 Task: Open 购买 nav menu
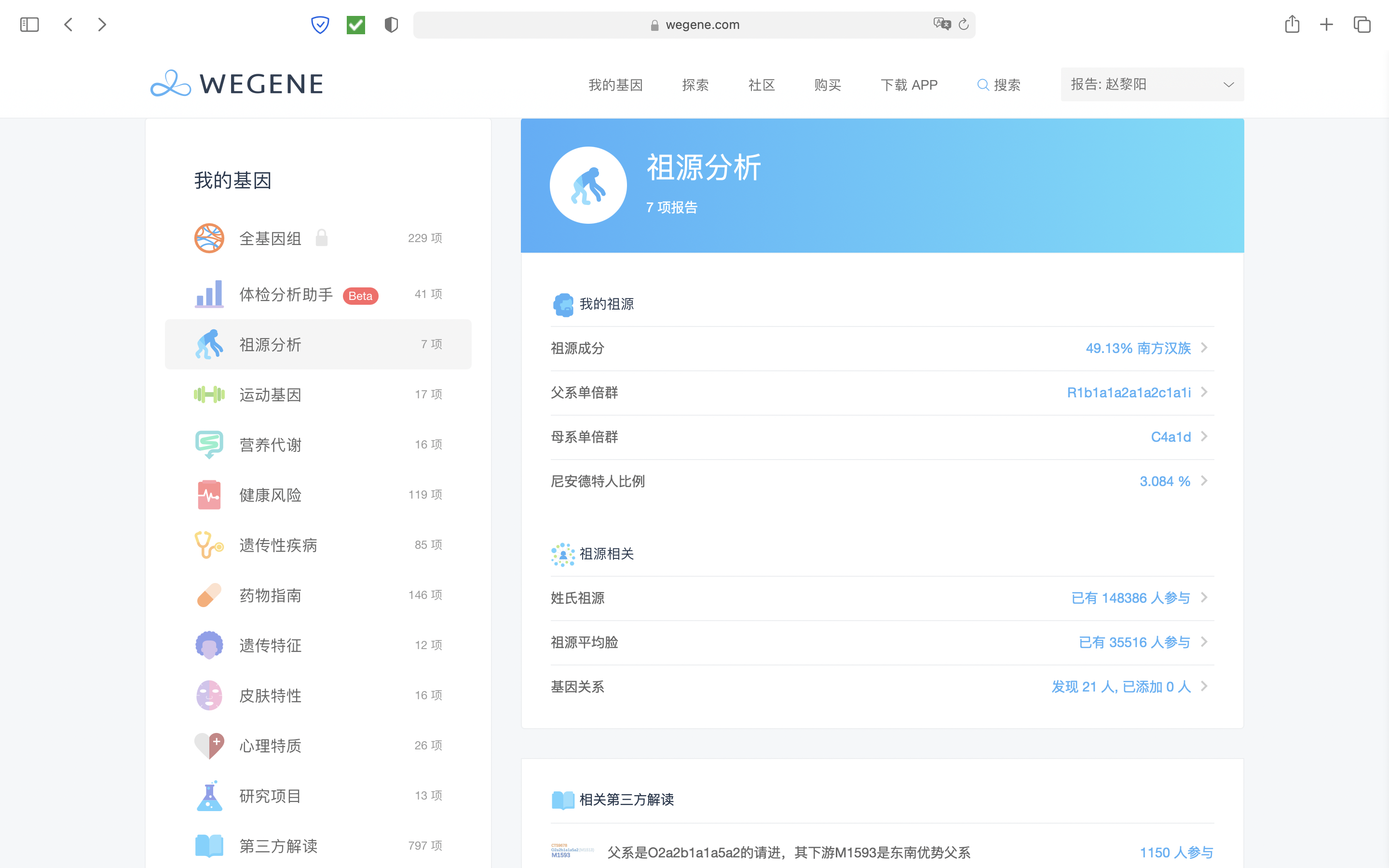pyautogui.click(x=828, y=85)
